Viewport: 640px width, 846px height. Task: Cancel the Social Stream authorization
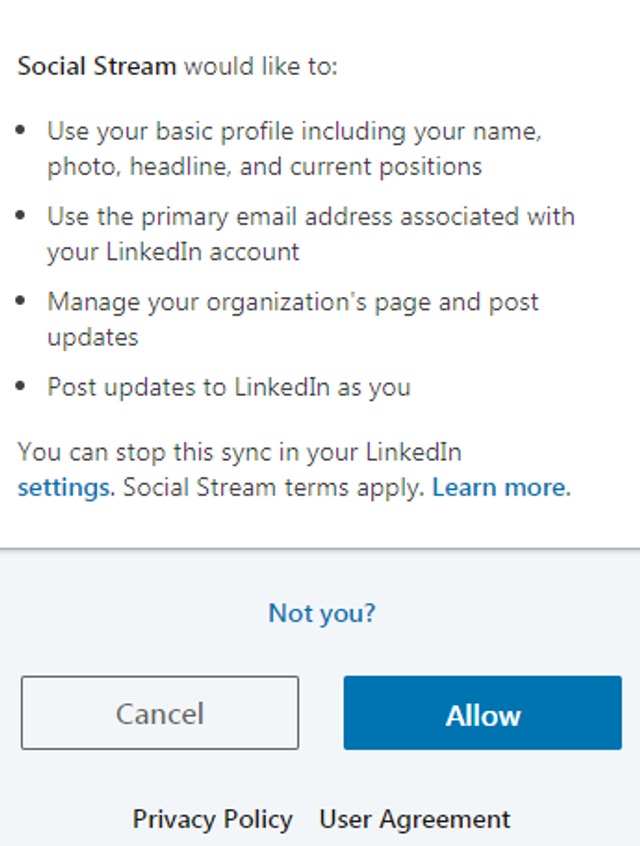pyautogui.click(x=160, y=713)
